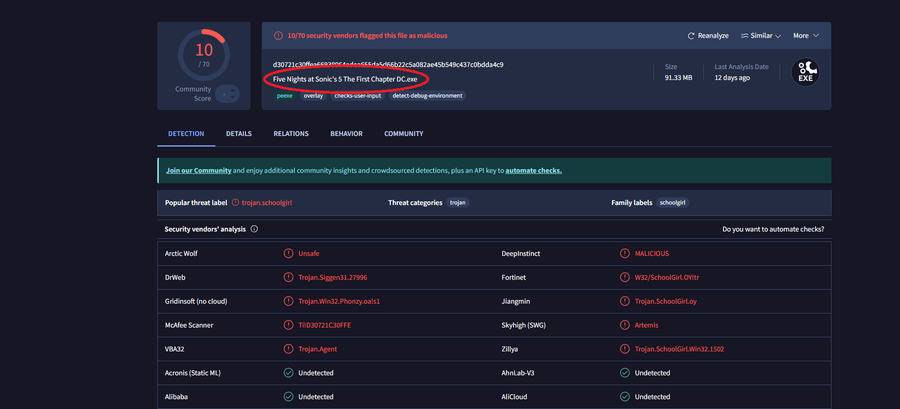Click the info icon beside Security vendors' analysis
The width and height of the screenshot is (900, 409).
coord(254,229)
